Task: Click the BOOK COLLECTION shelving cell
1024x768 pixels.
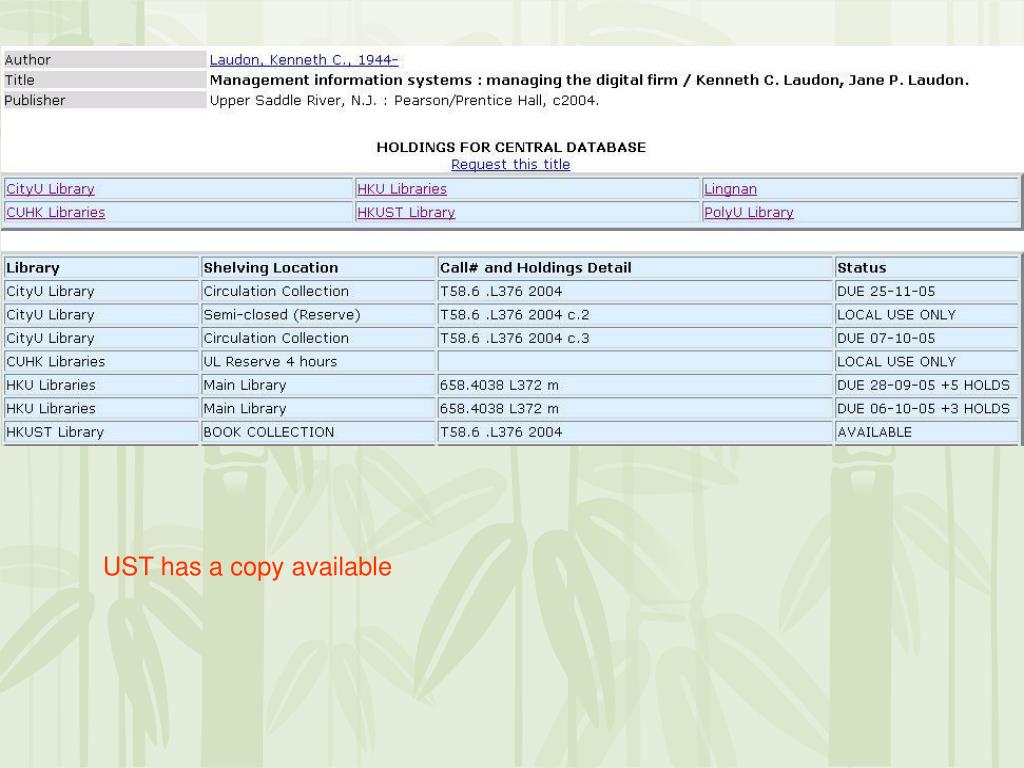Action: 318,432
